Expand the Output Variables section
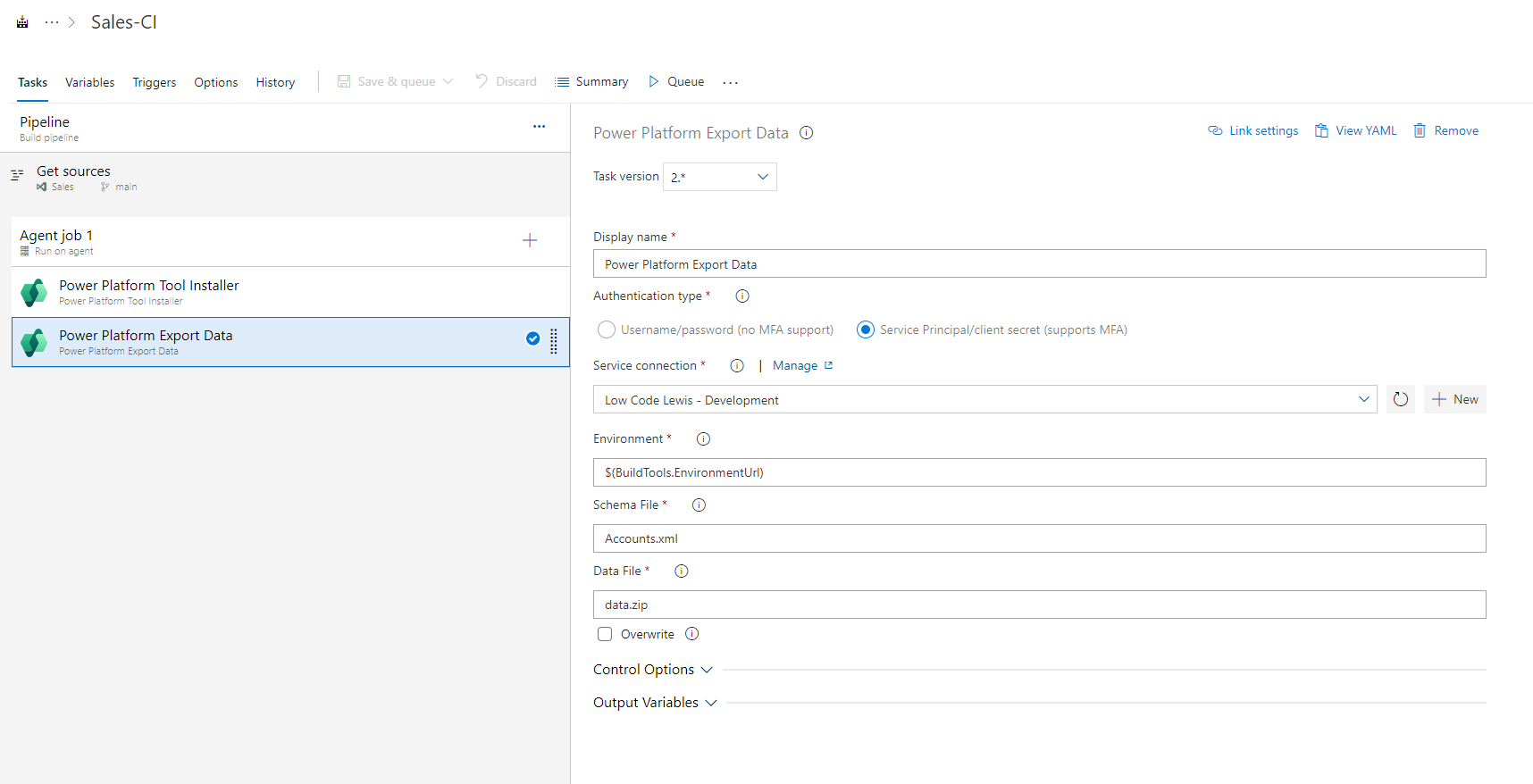This screenshot has width=1533, height=784. point(655,703)
